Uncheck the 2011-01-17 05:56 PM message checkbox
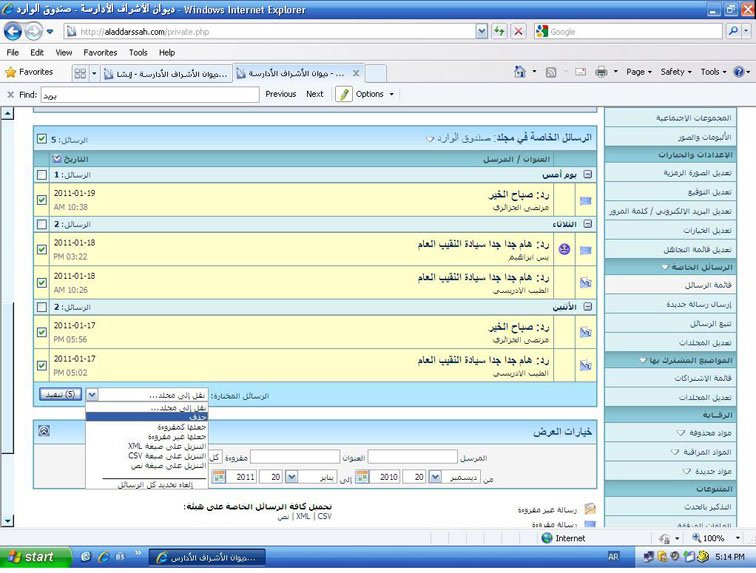This screenshot has width=756, height=573. pos(42,332)
